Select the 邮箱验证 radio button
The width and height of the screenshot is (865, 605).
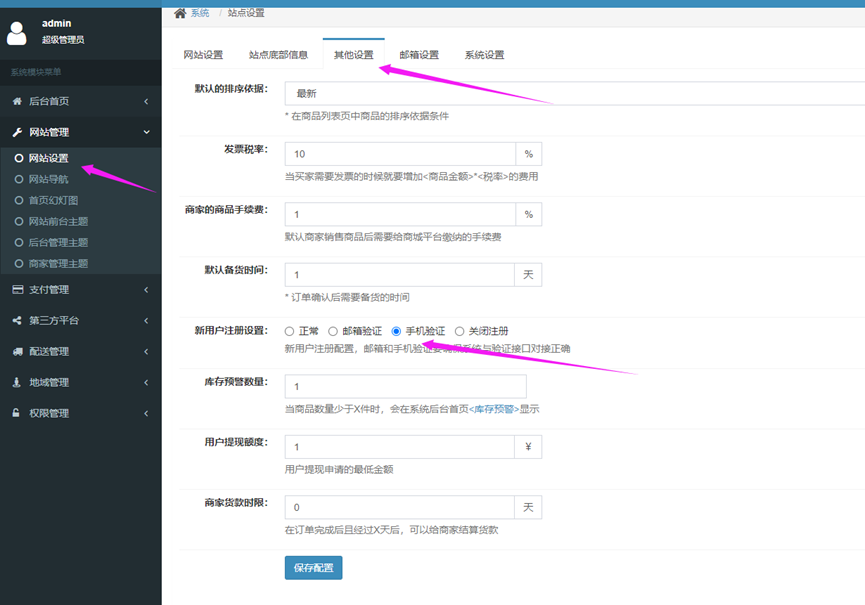[333, 331]
